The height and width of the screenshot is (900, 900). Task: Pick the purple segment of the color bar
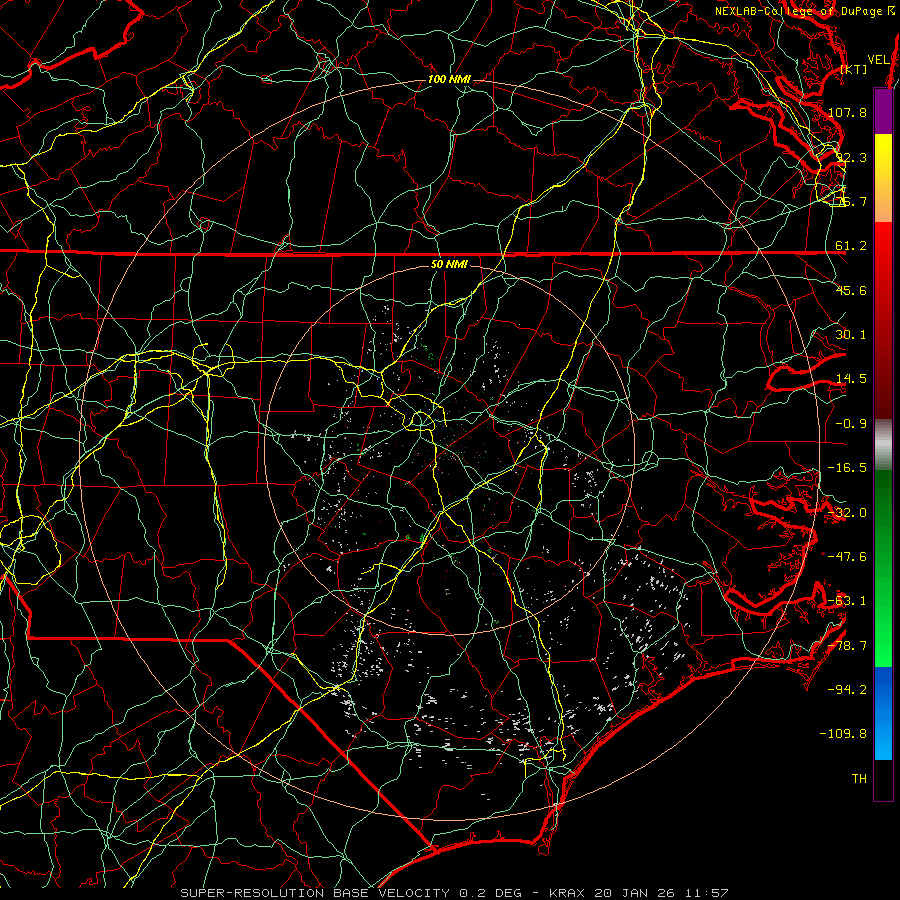[x=883, y=112]
